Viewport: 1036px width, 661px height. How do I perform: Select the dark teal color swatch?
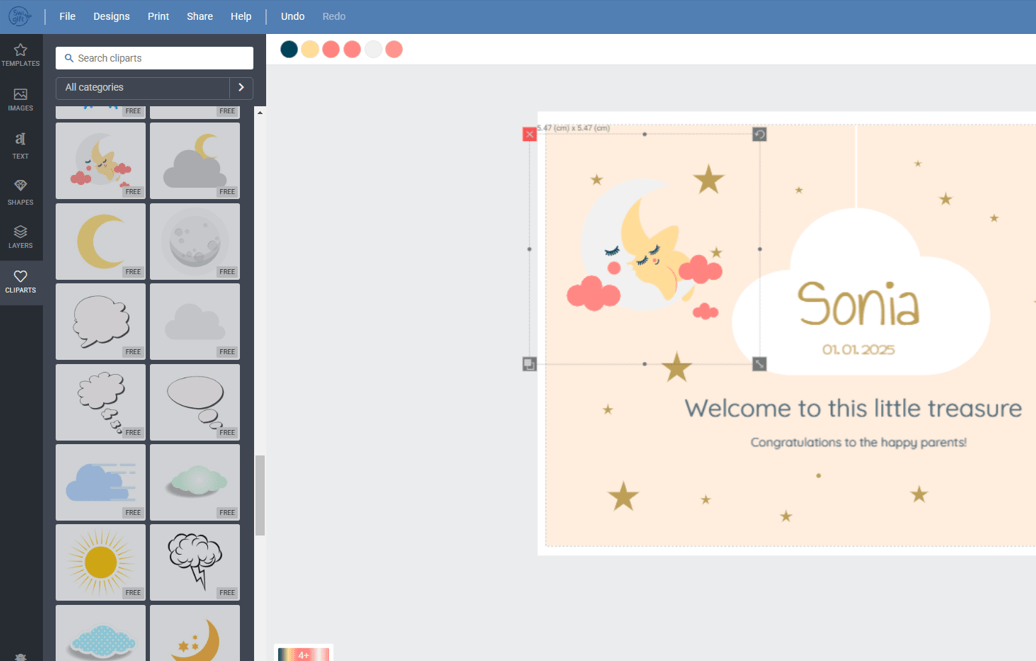tap(289, 50)
